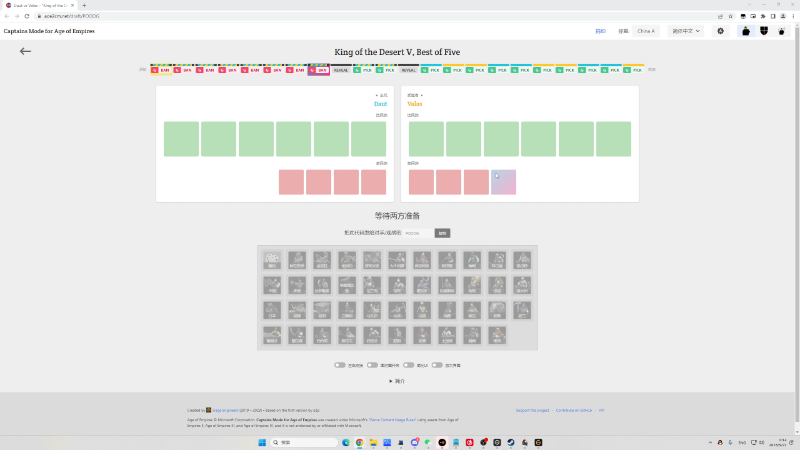Image resolution: width=800 pixels, height=450 pixels.
Task: Click the final PICK turn in the timeline
Action: click(x=634, y=70)
